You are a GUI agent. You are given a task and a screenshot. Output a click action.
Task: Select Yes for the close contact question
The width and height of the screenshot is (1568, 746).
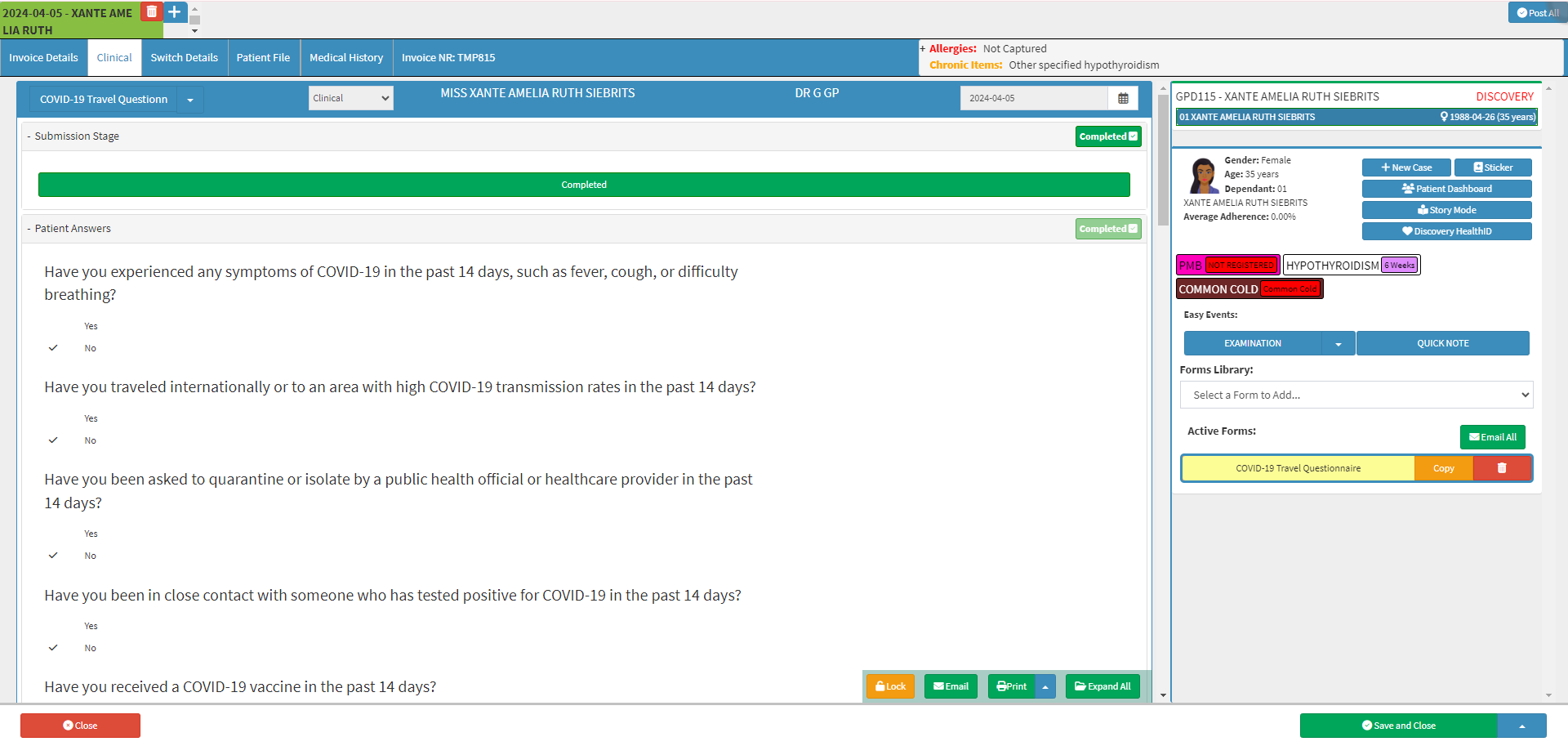91,626
